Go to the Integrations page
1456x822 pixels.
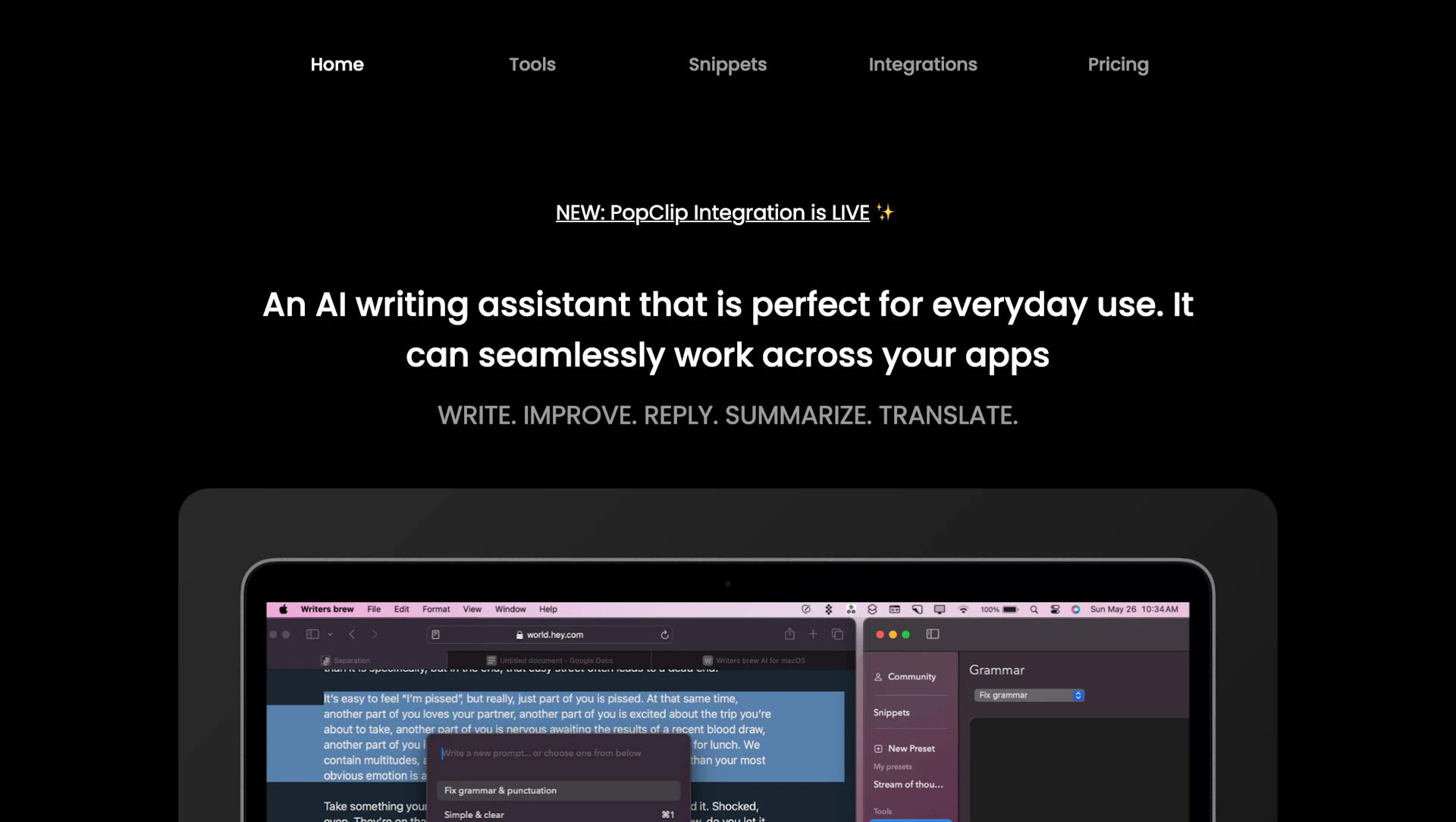coord(923,64)
